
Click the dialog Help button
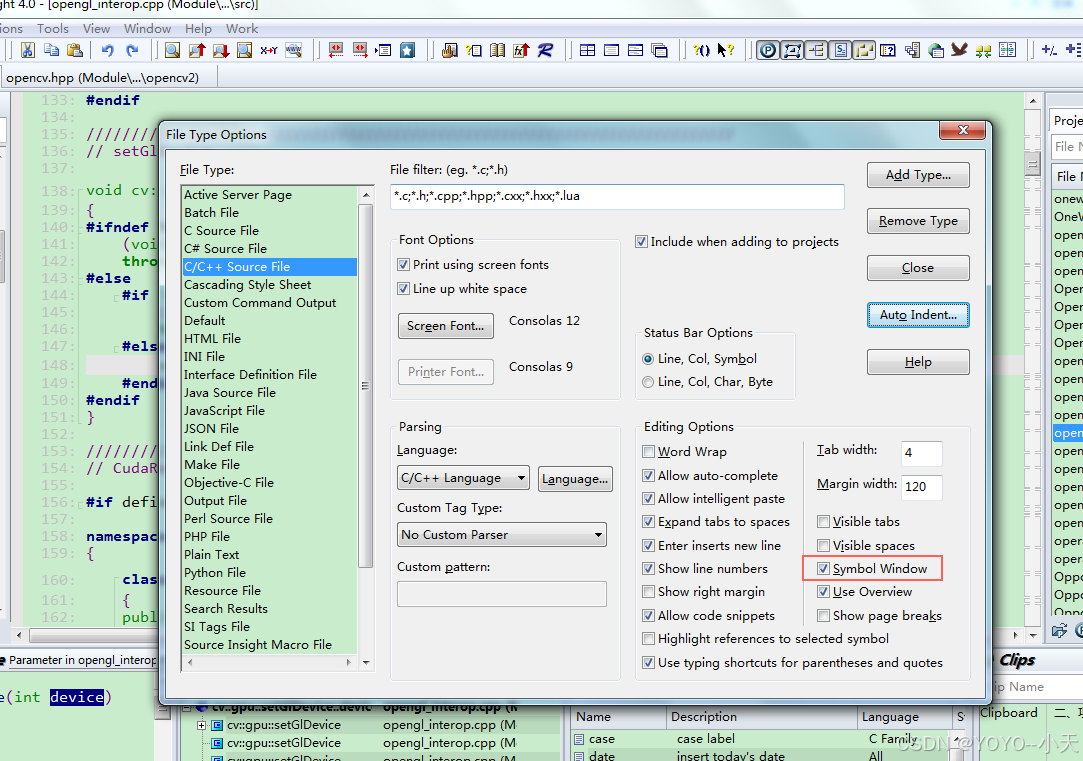(918, 362)
